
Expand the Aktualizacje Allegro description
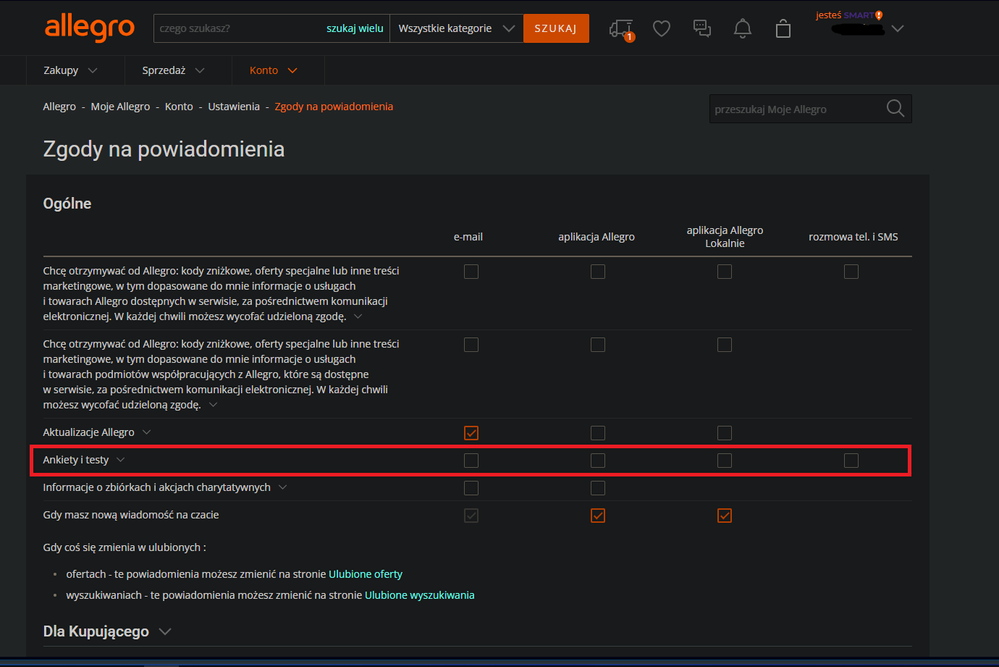(x=147, y=433)
